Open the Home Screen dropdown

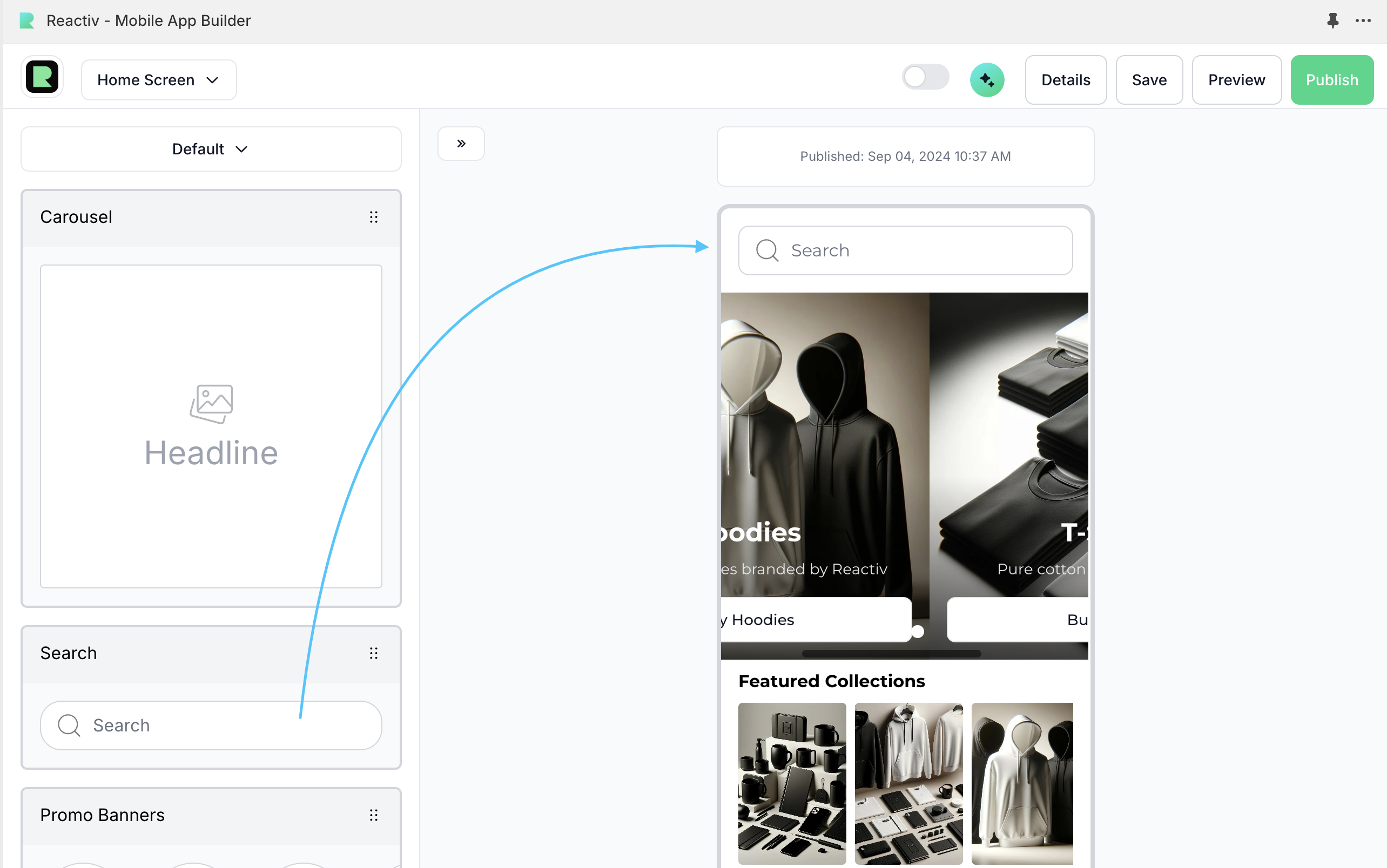pyautogui.click(x=158, y=80)
